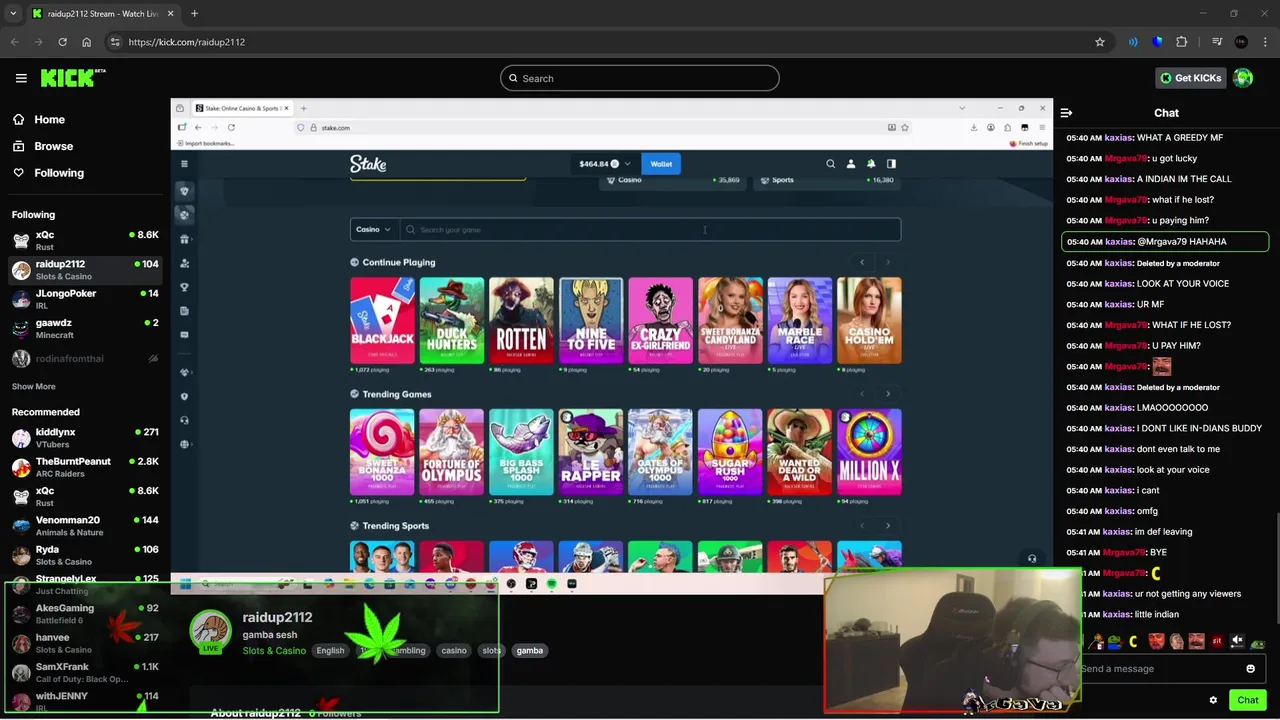This screenshot has width=1280, height=720.
Task: Pick the muted speaker emote
Action: [1237, 642]
